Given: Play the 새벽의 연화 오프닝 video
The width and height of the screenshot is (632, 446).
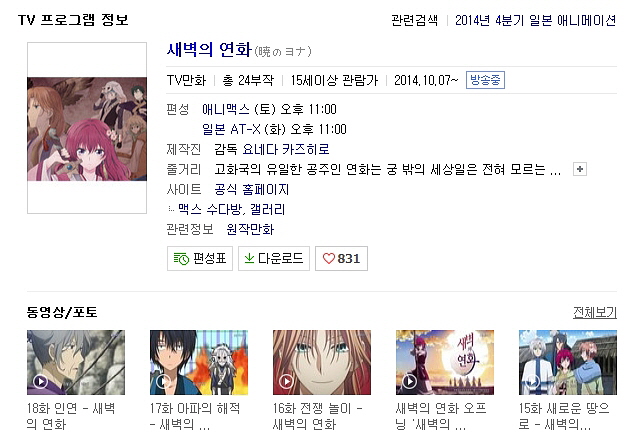Looking at the screenshot, I should pos(445,362).
